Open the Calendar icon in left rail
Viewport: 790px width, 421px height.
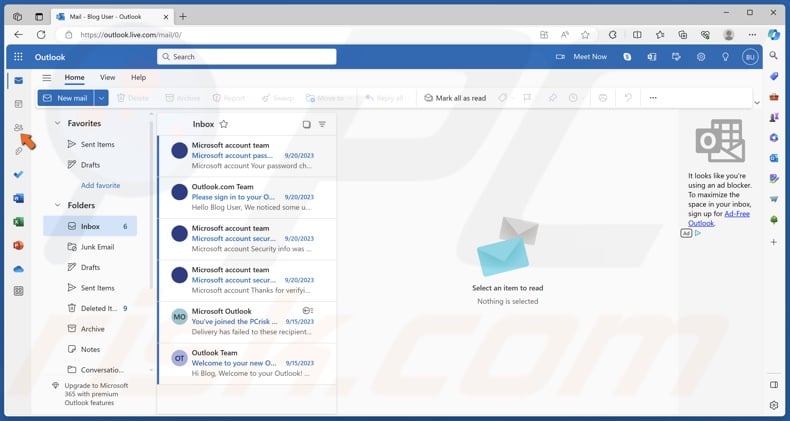(x=19, y=104)
